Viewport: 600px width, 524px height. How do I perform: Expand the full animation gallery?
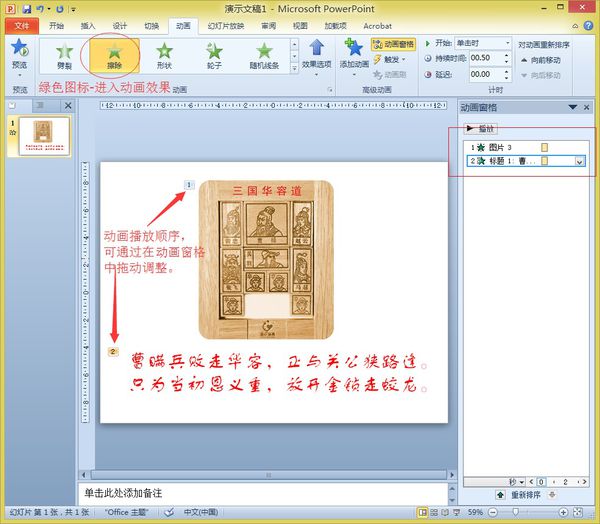point(294,68)
